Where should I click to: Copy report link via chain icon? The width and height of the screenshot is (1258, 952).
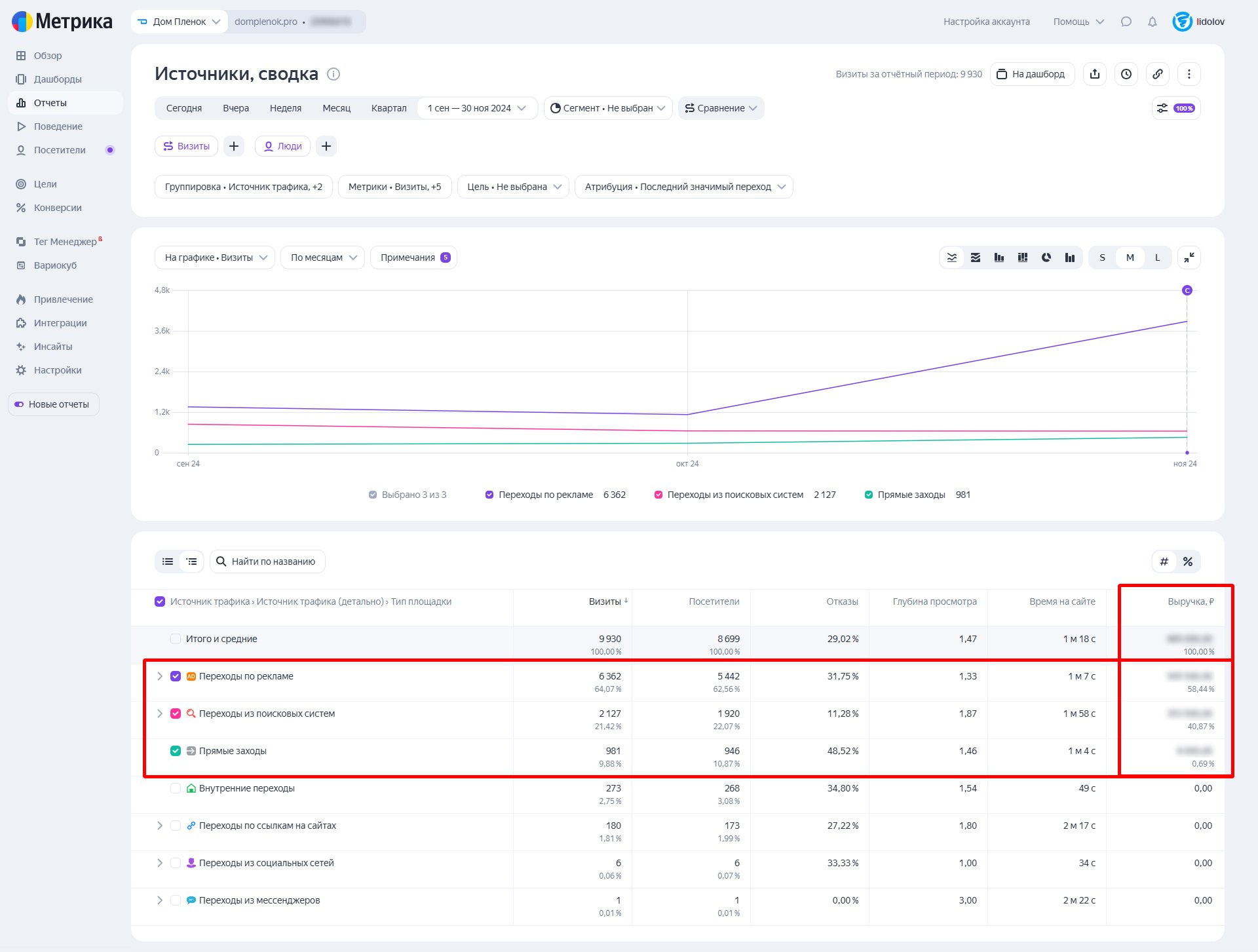pos(1158,74)
